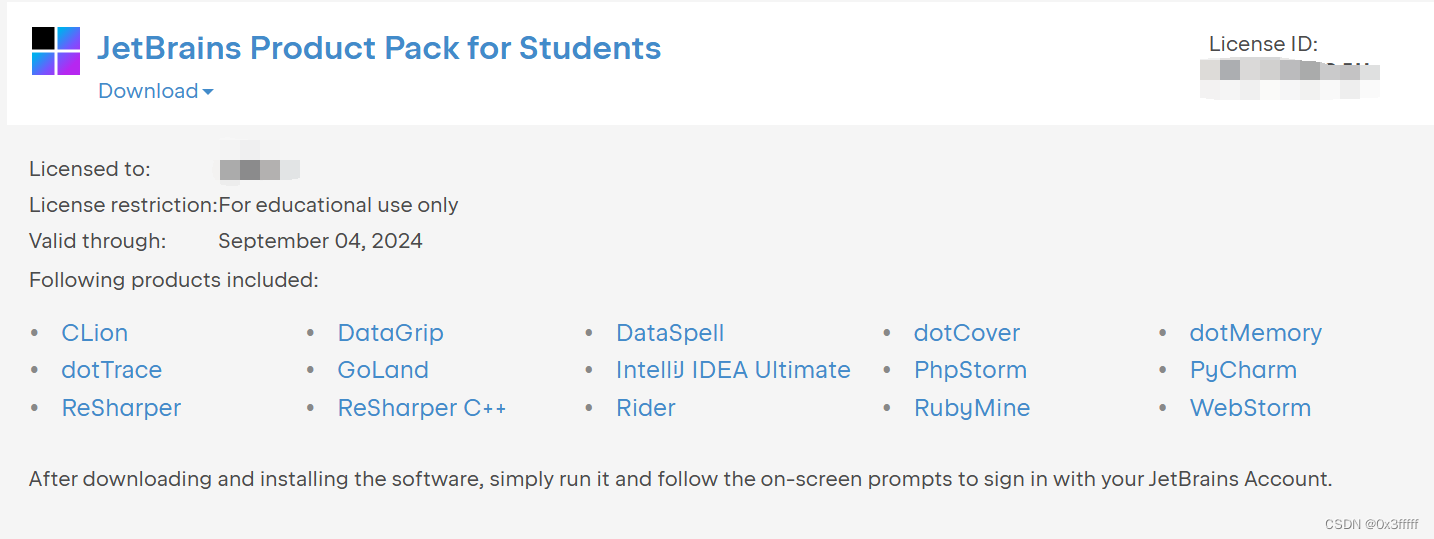Open IntelliJ IDEA Ultimate link
The image size is (1434, 539).
click(733, 370)
